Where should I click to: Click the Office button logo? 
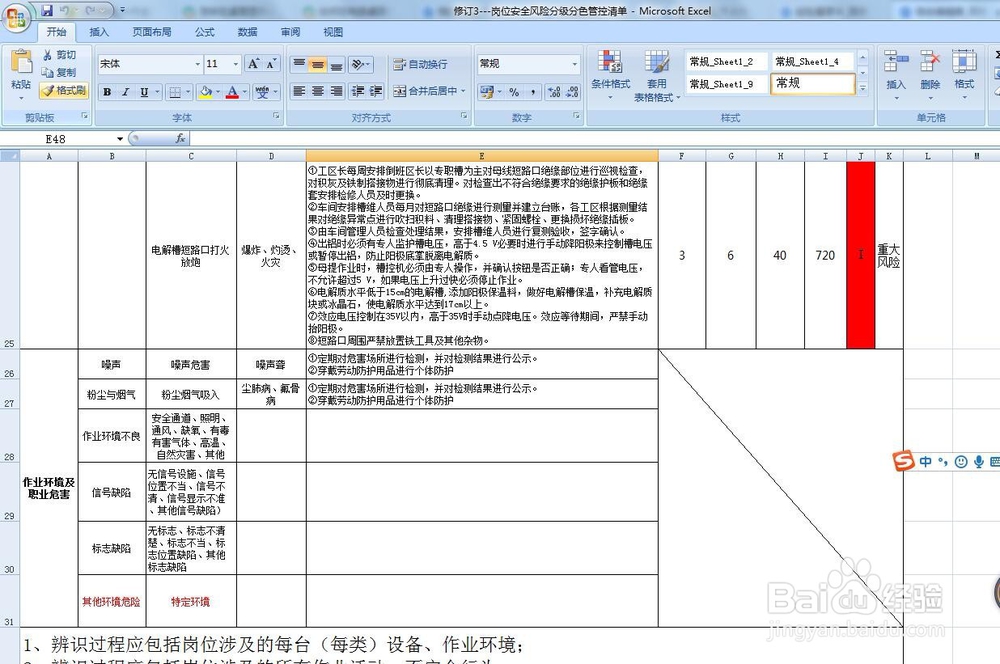click(17, 17)
